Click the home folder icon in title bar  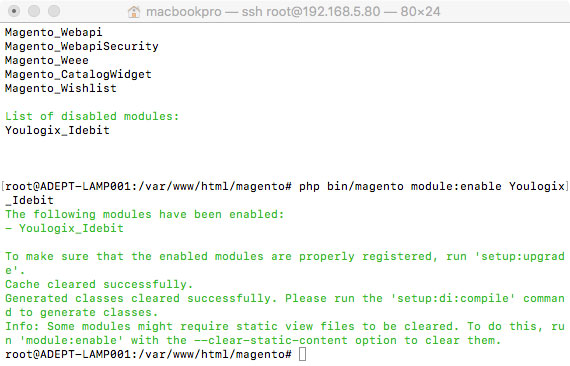(134, 12)
